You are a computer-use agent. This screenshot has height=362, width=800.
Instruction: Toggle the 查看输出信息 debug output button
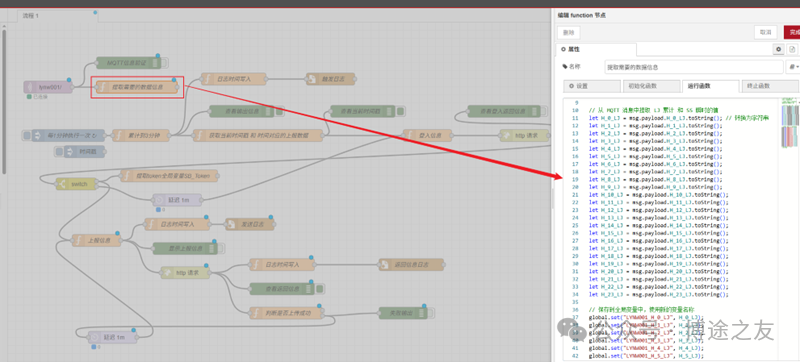coord(279,111)
